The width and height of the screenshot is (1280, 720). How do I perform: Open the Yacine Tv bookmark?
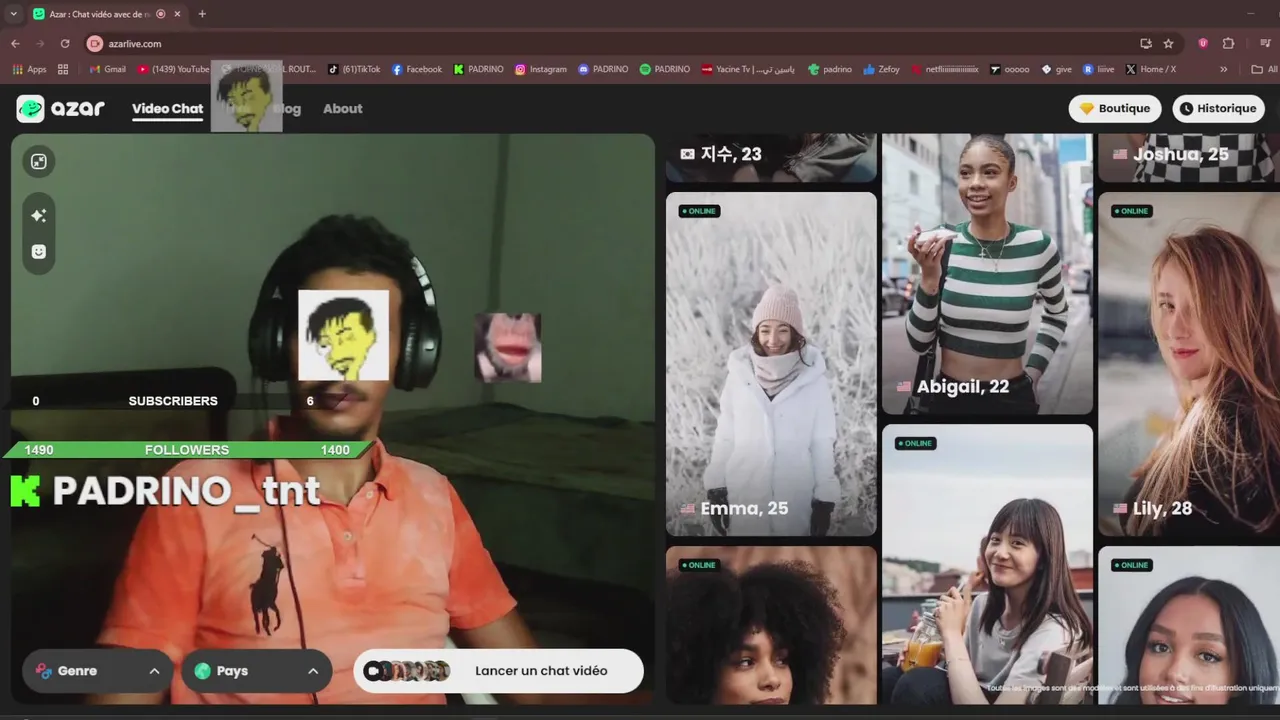tap(749, 69)
